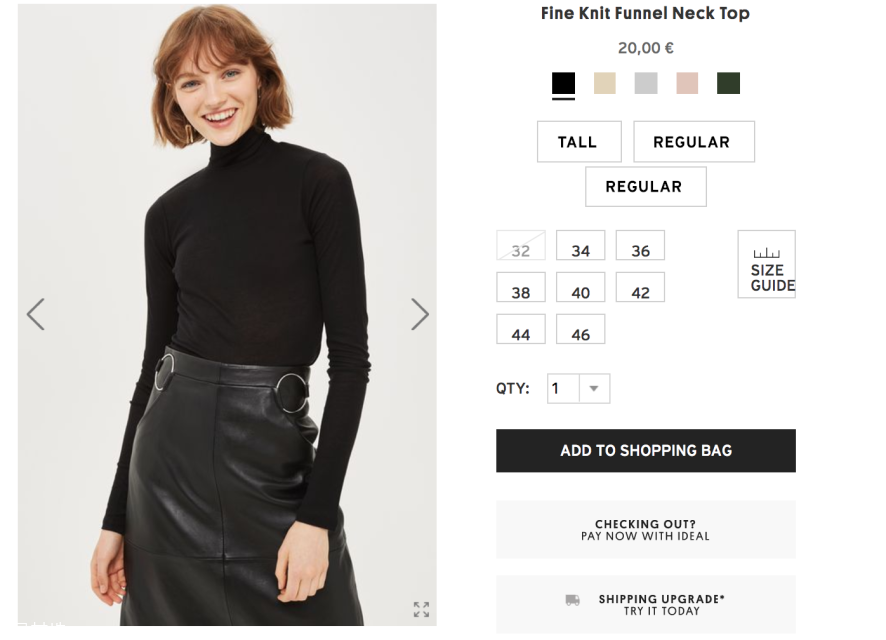The height and width of the screenshot is (640, 886).
Task: Click Add to Shopping Bag
Action: pos(646,451)
